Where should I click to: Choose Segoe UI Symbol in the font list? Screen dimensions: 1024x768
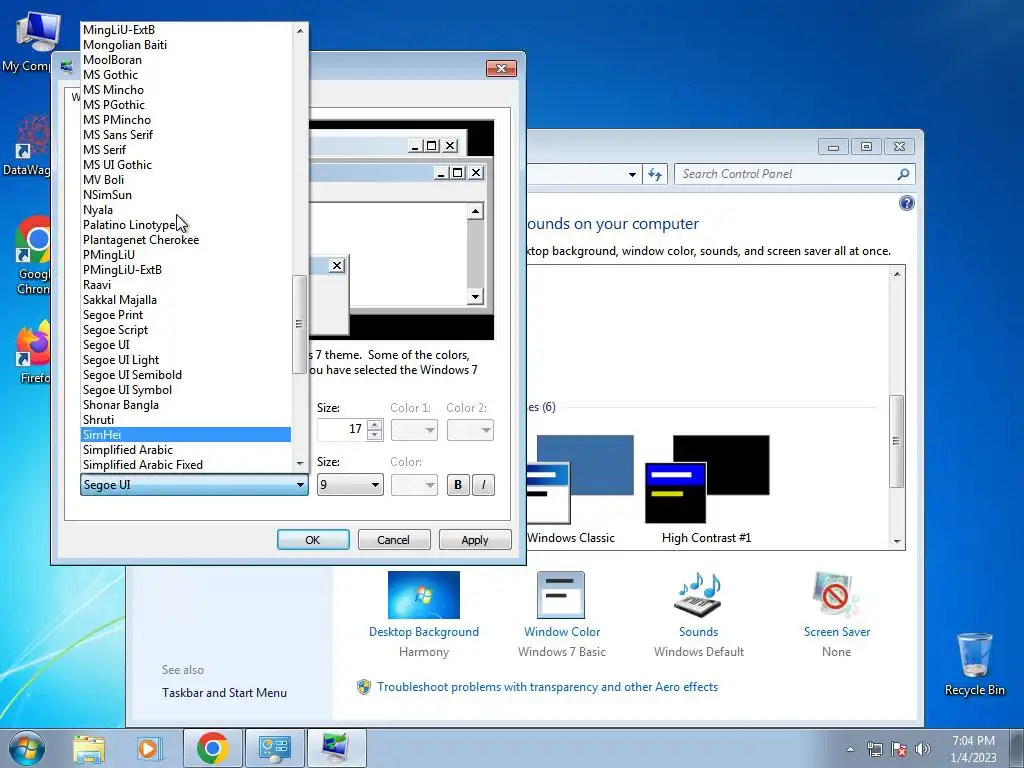click(x=185, y=390)
